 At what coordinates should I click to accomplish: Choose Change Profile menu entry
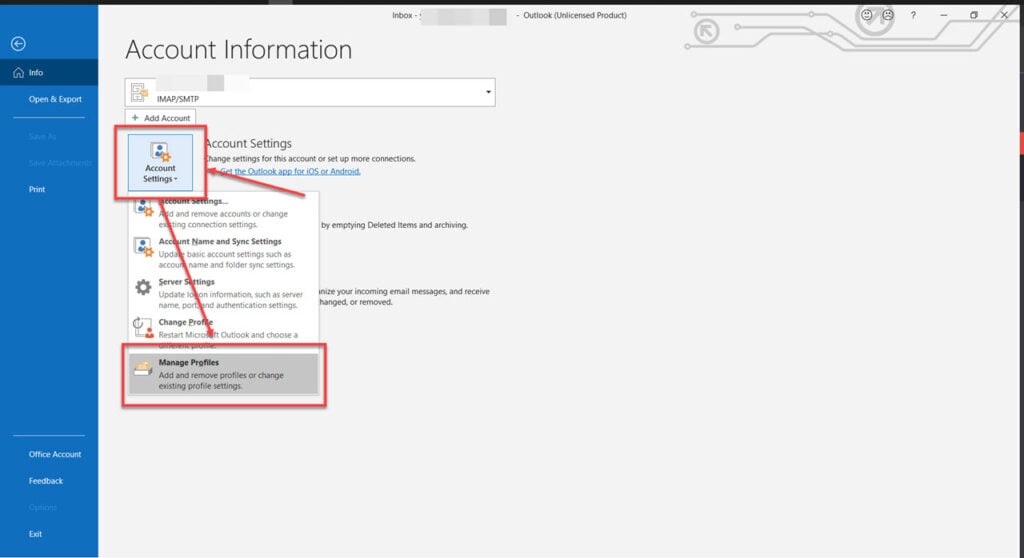pyautogui.click(x=224, y=333)
